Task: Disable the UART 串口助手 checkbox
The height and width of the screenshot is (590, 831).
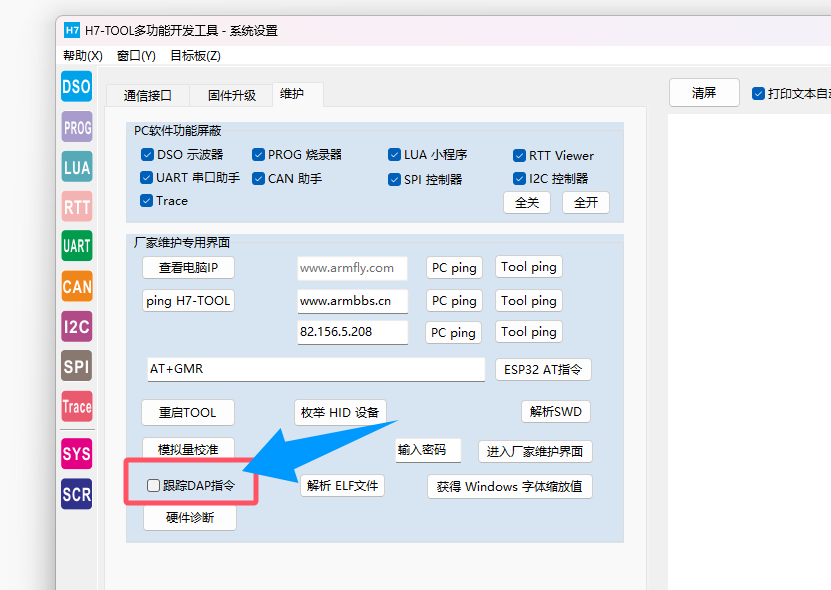Action: tap(146, 178)
